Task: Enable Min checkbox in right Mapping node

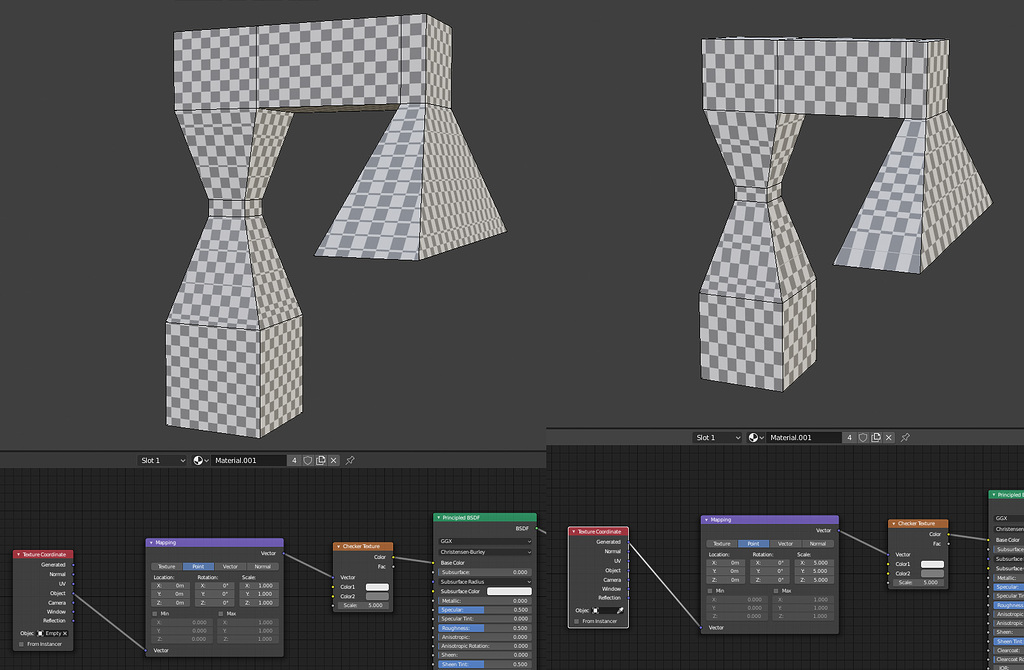Action: coord(710,591)
